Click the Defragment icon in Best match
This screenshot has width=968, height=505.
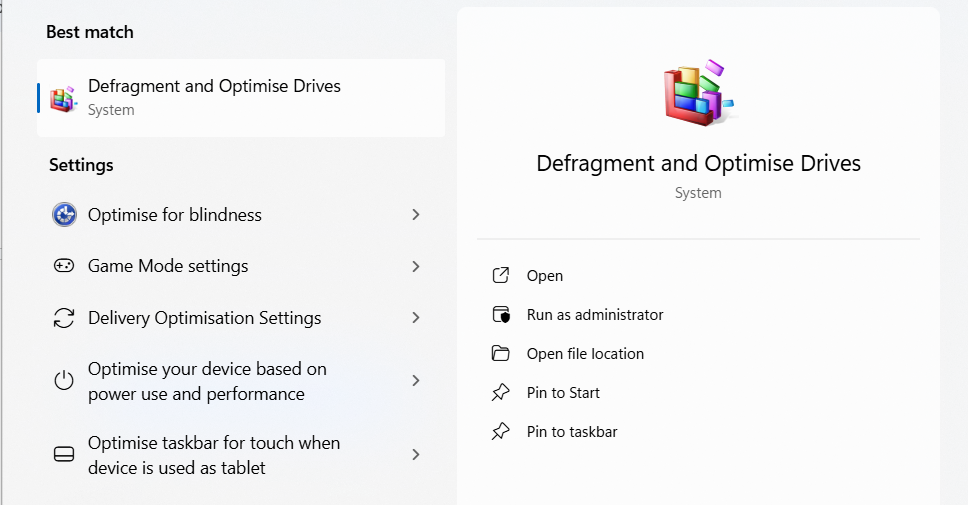tap(64, 98)
